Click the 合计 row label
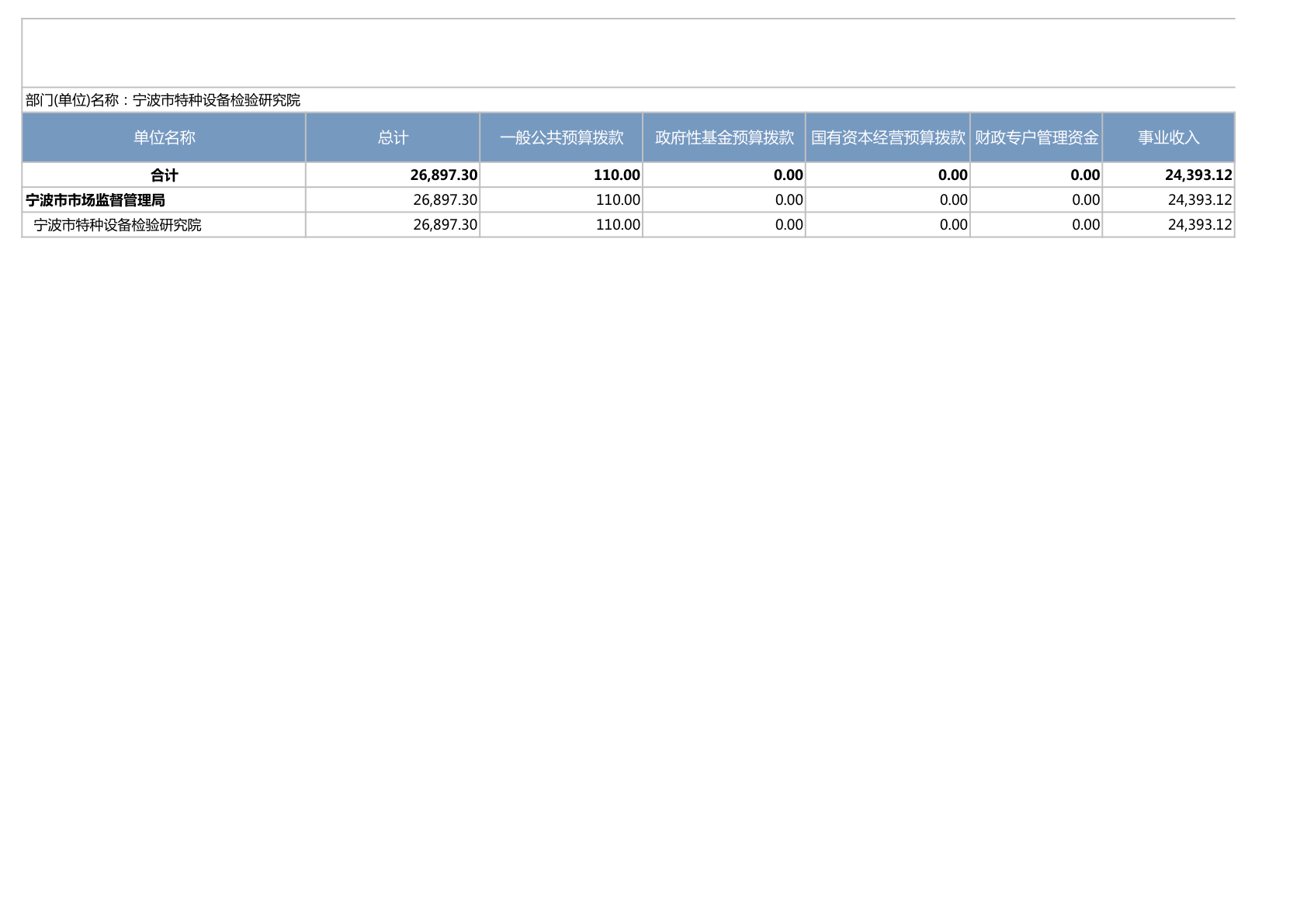This screenshot has width=1307, height=924. pos(164,175)
